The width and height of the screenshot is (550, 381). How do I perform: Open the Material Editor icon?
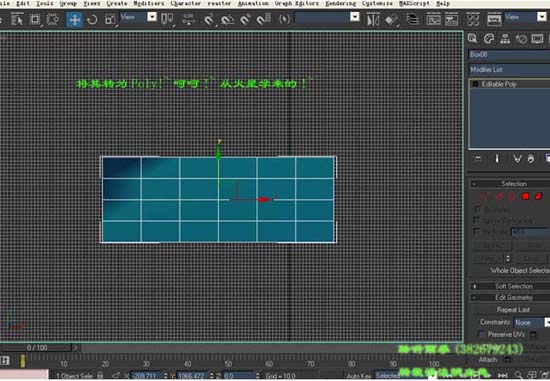[x=473, y=19]
